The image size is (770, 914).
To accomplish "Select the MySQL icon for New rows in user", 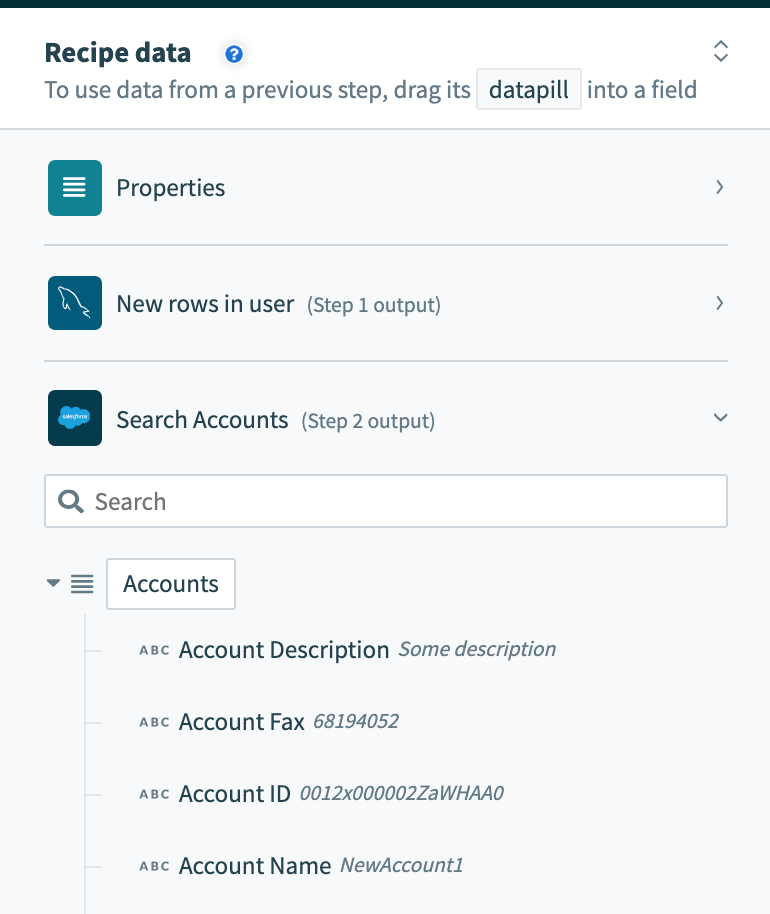I will click(x=74, y=303).
